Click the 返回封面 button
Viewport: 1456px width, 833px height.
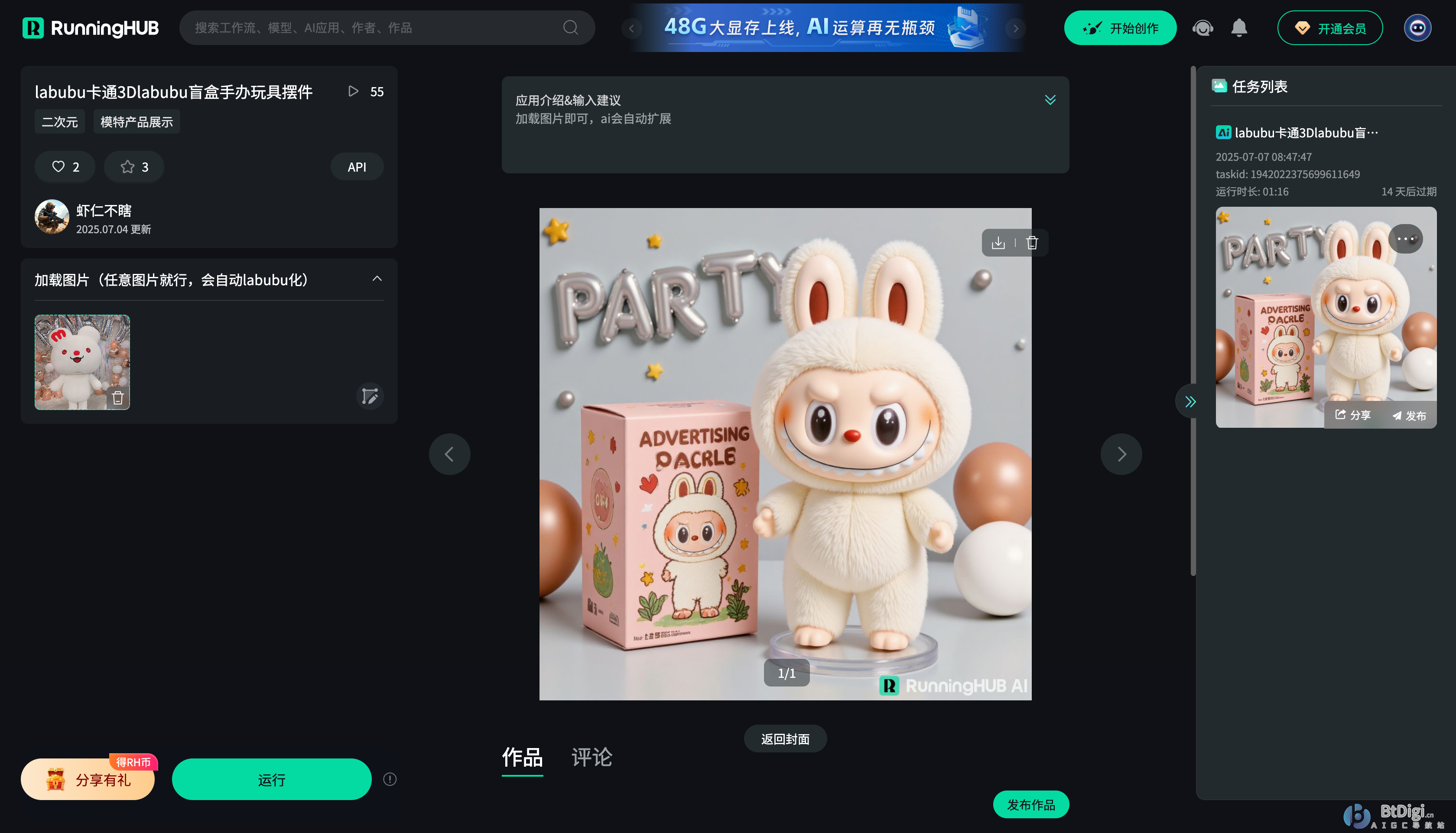coord(785,739)
